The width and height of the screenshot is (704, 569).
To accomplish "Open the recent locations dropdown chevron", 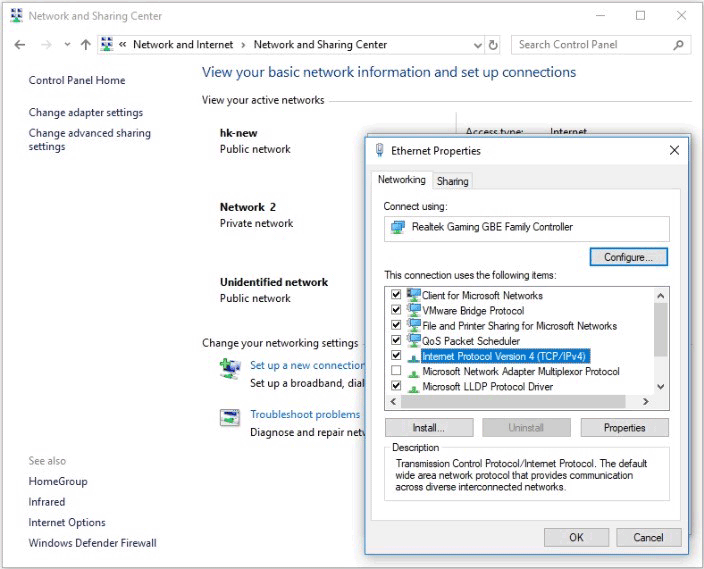I will point(67,44).
